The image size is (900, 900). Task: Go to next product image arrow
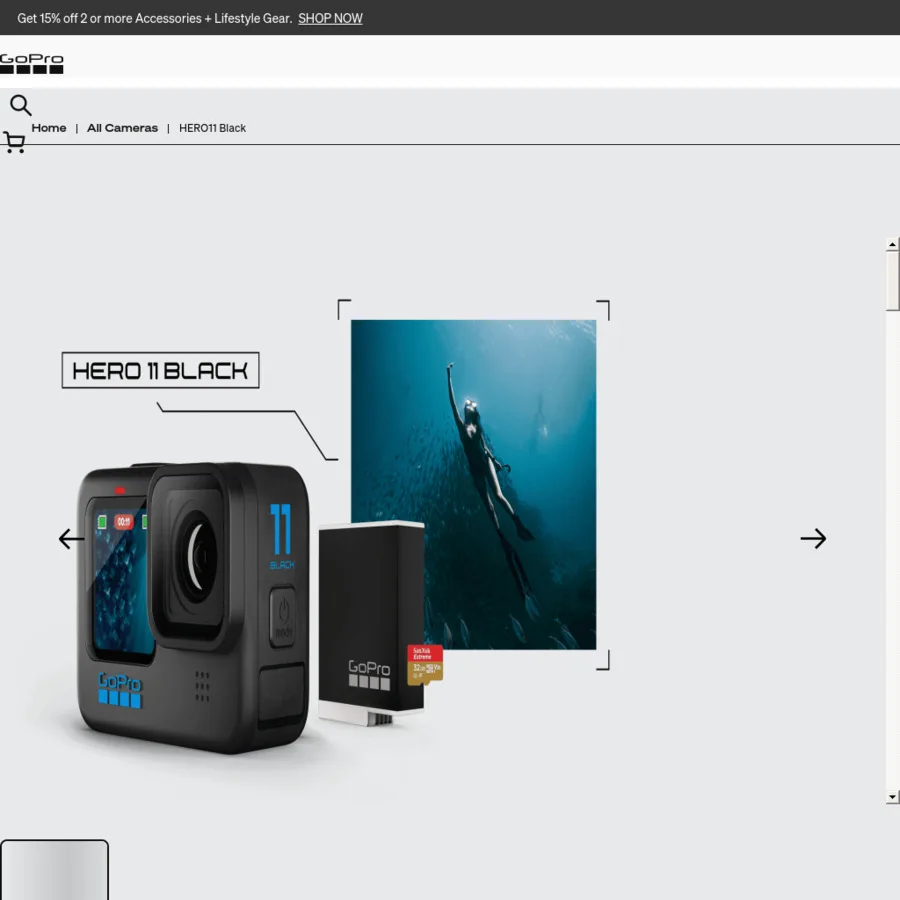tap(813, 538)
